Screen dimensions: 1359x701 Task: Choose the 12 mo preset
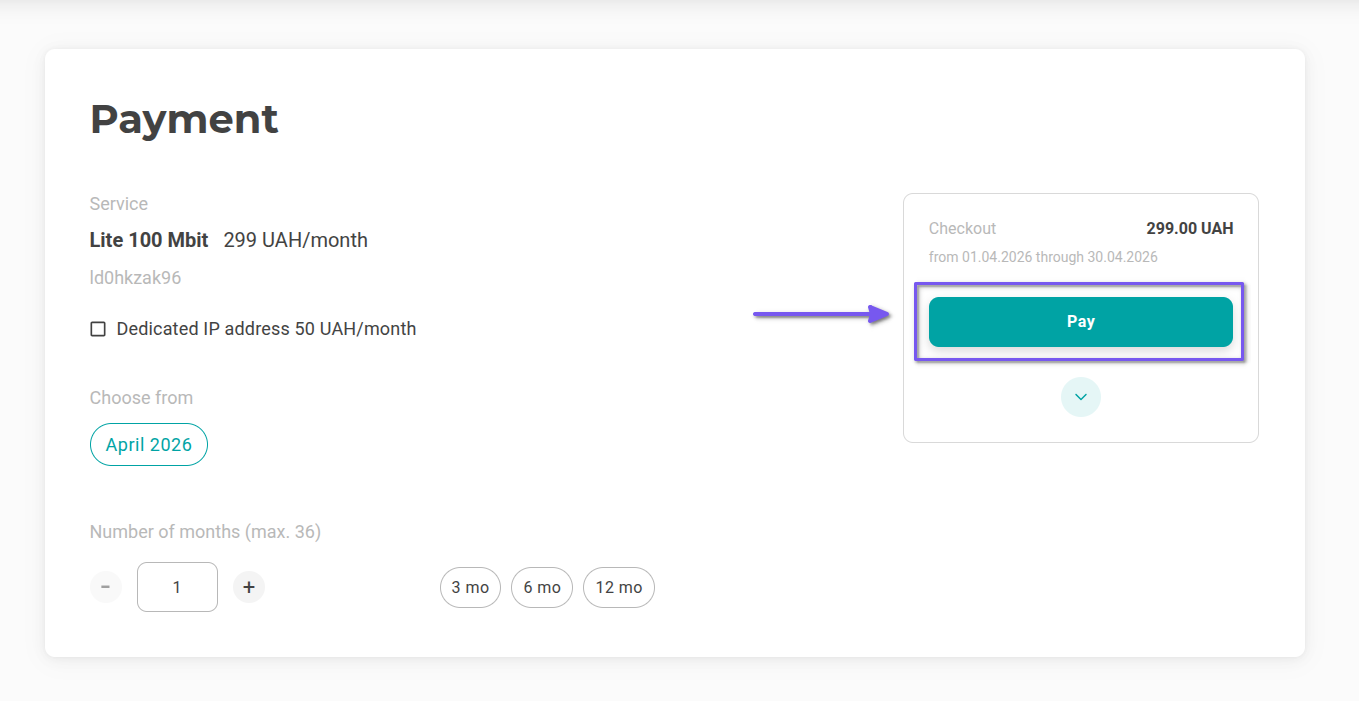[x=618, y=587]
